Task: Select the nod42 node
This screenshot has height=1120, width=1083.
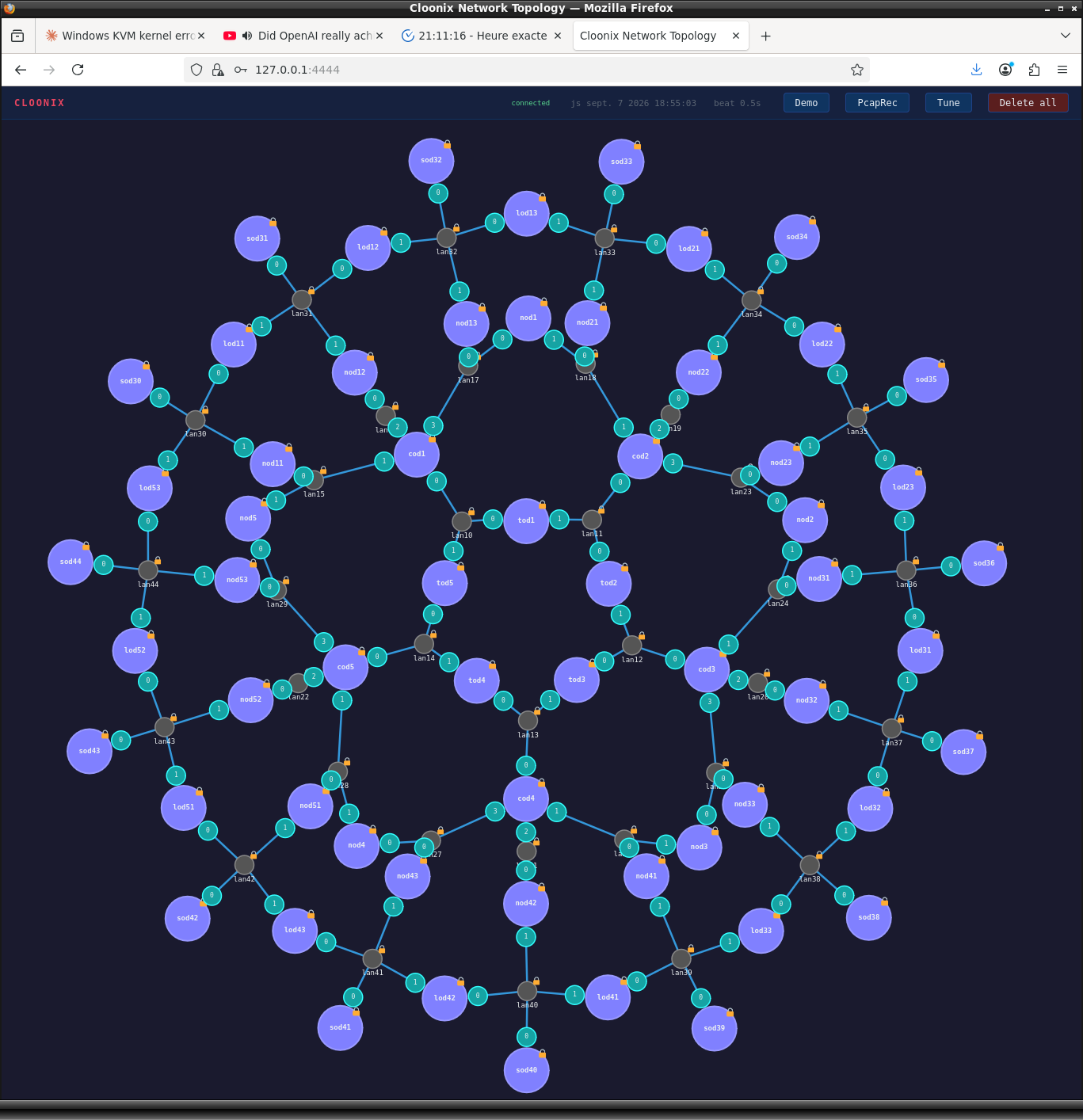Action: 526,903
